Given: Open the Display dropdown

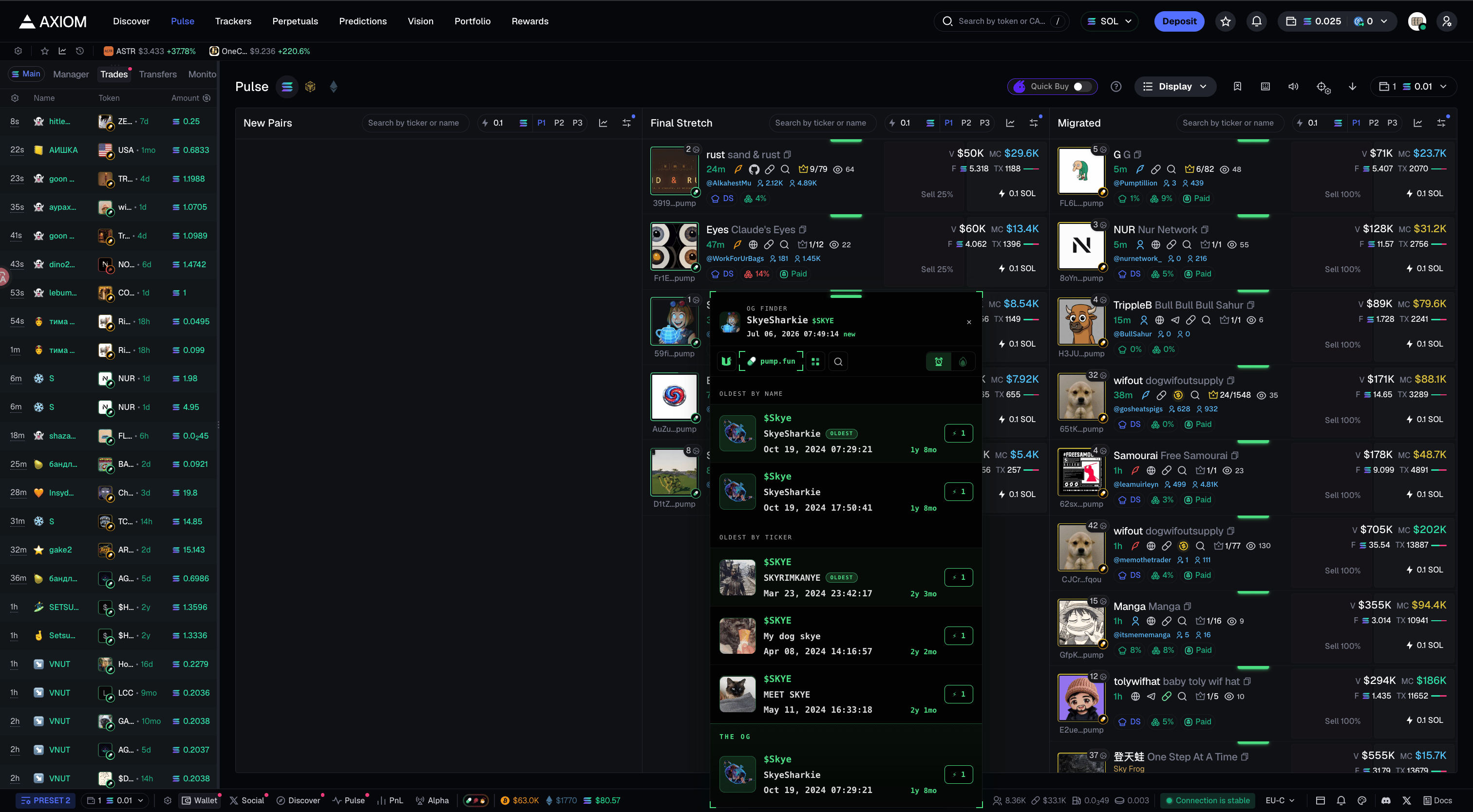Looking at the screenshot, I should [1175, 87].
